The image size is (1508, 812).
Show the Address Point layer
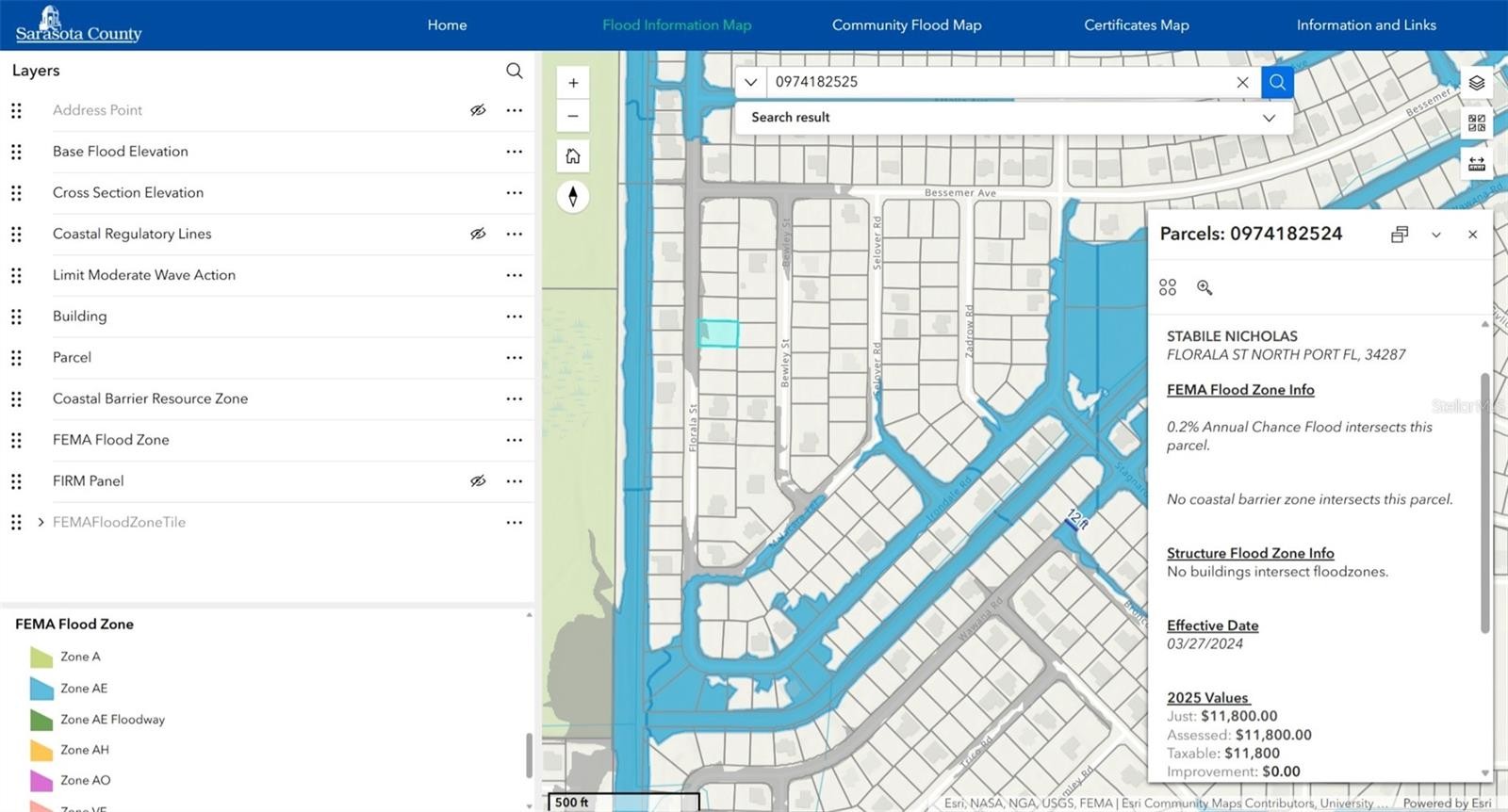[x=478, y=110]
